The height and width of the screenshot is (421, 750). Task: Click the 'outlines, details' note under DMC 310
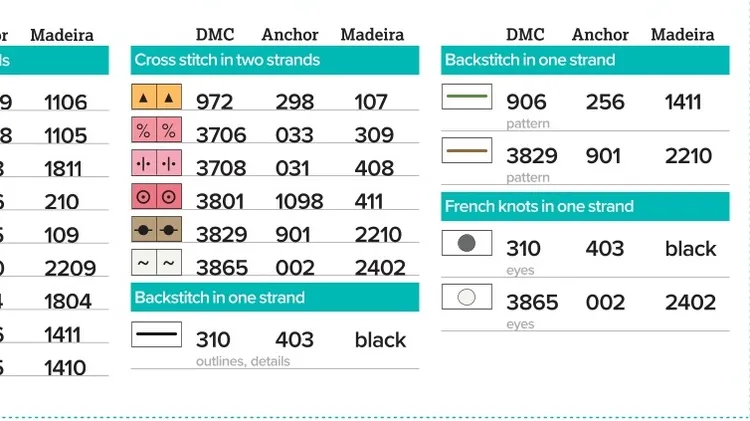243,361
